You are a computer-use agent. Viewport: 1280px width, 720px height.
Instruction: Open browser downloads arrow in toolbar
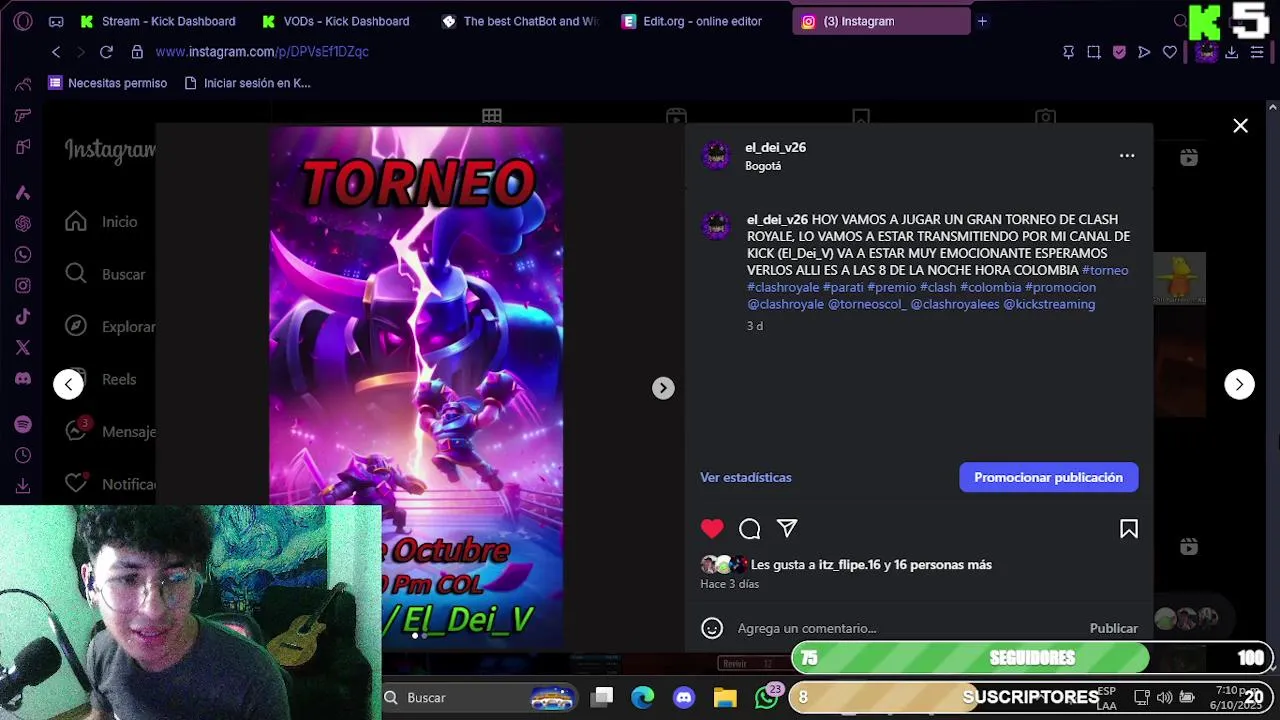click(1232, 52)
